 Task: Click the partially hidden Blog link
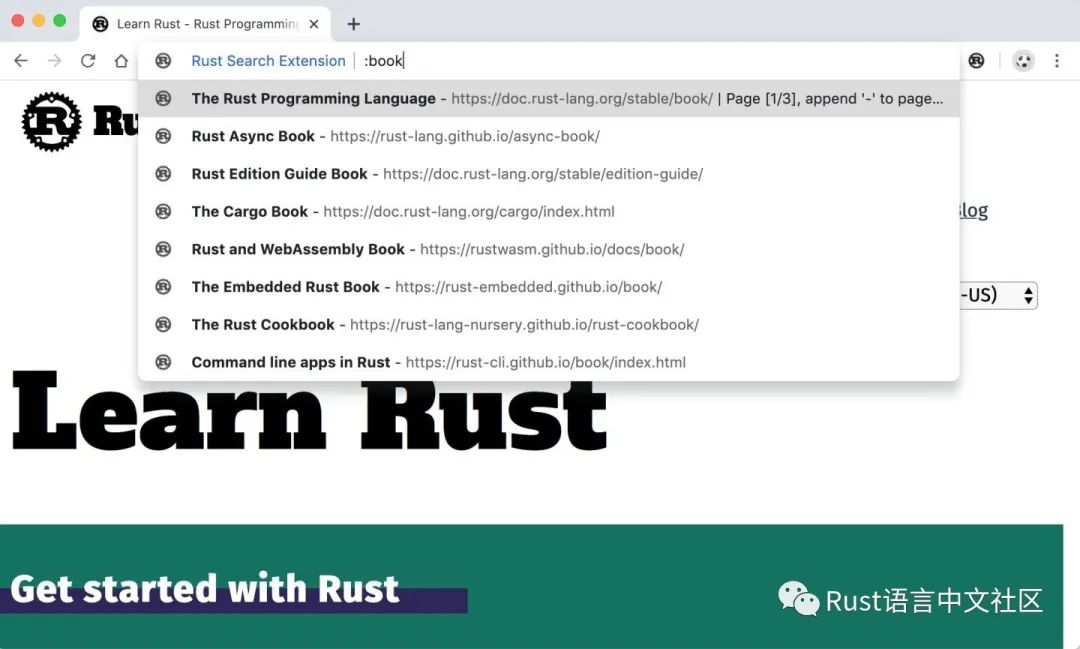974,211
